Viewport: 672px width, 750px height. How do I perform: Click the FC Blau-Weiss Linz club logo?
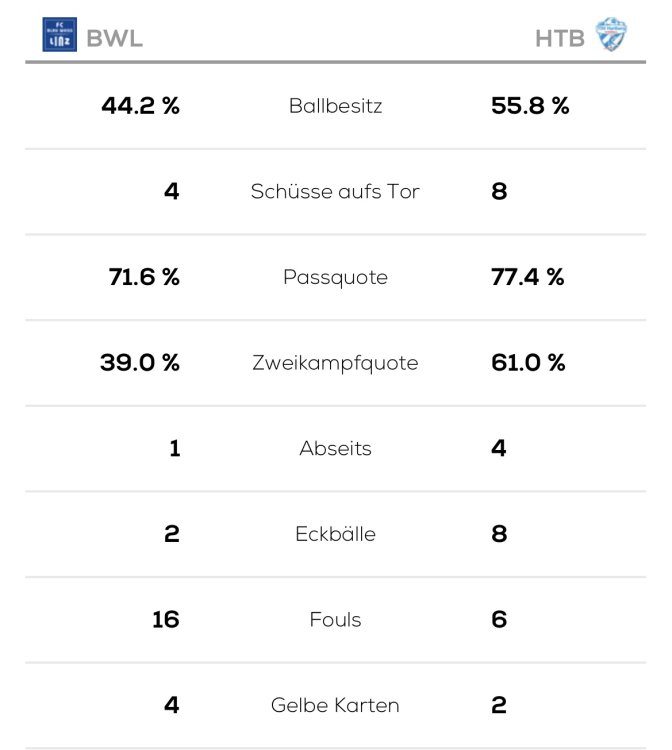point(59,35)
